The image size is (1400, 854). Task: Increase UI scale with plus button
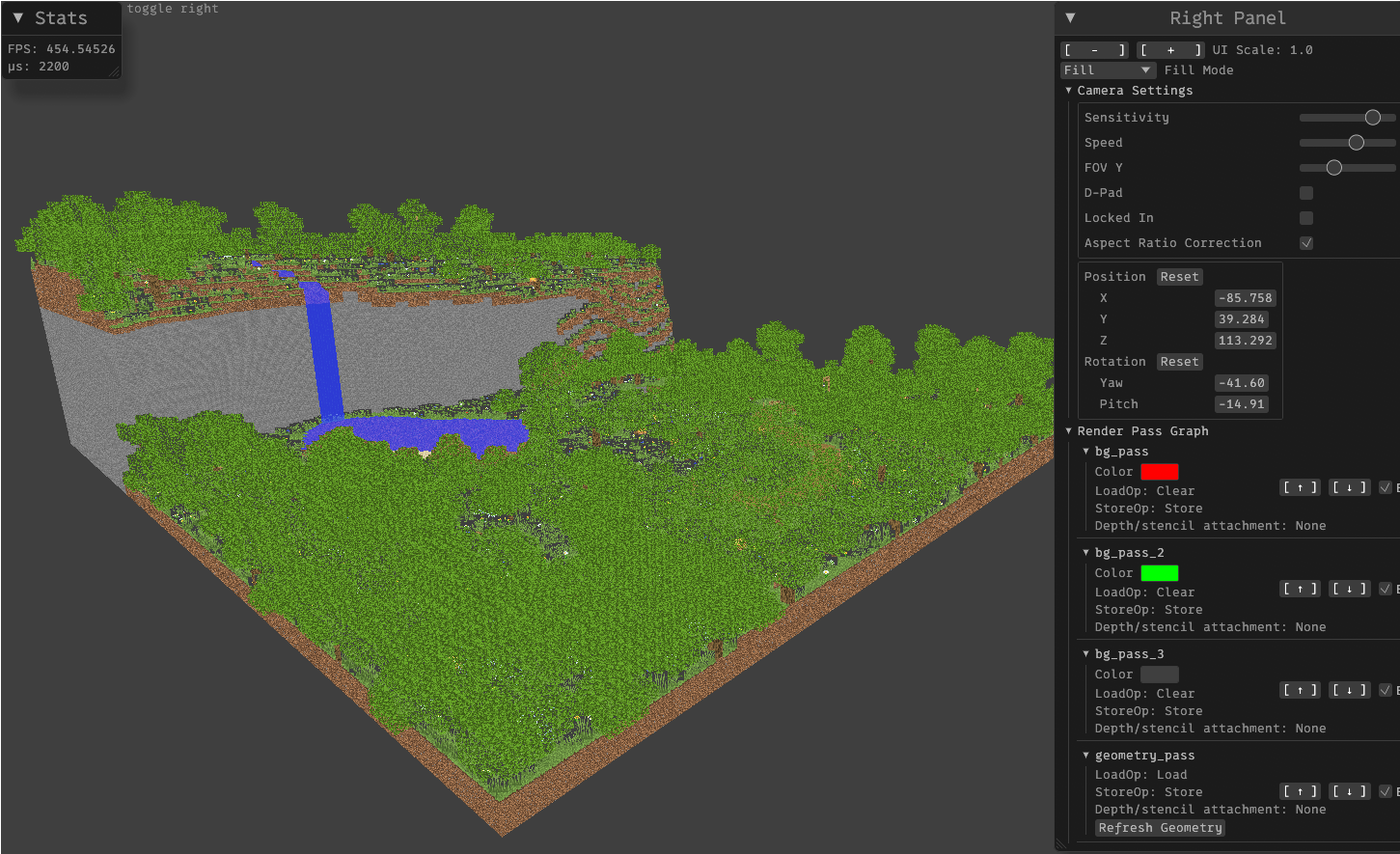(x=1170, y=49)
